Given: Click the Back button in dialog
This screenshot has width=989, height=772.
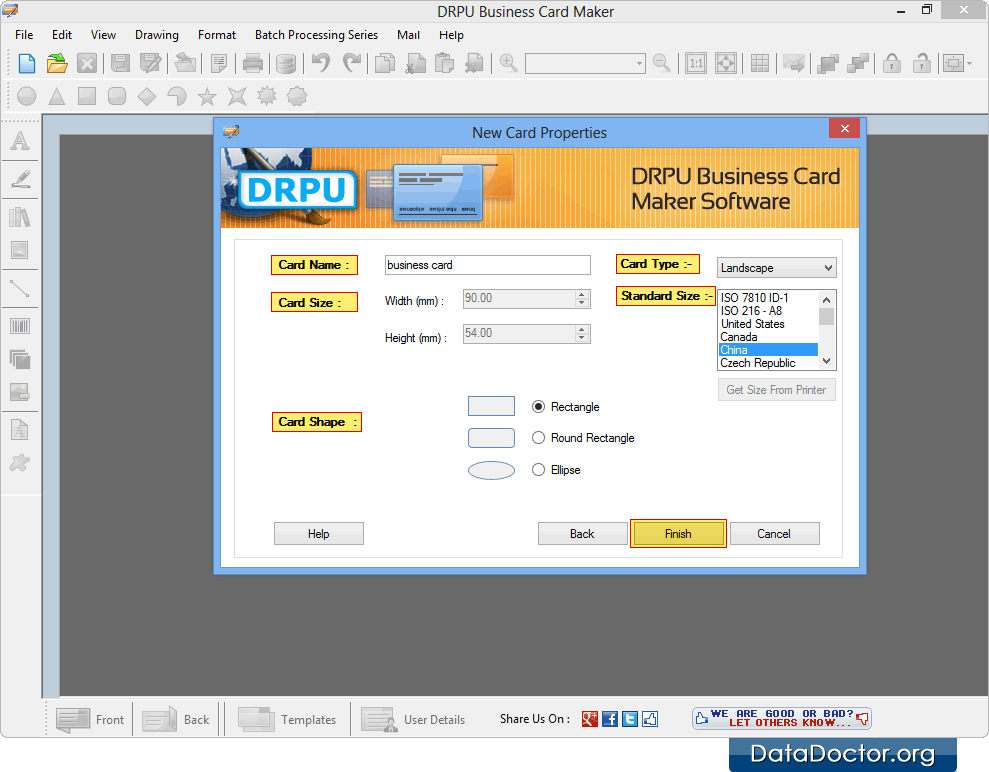Looking at the screenshot, I should click(582, 534).
